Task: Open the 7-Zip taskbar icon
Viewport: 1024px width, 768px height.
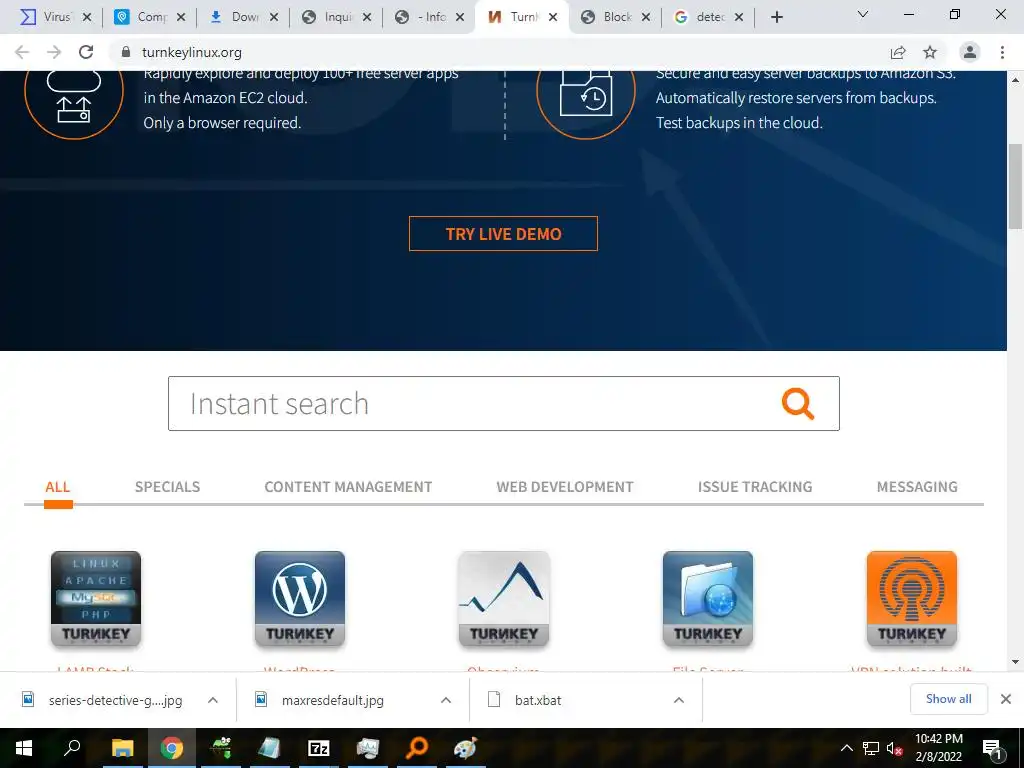Action: 318,748
